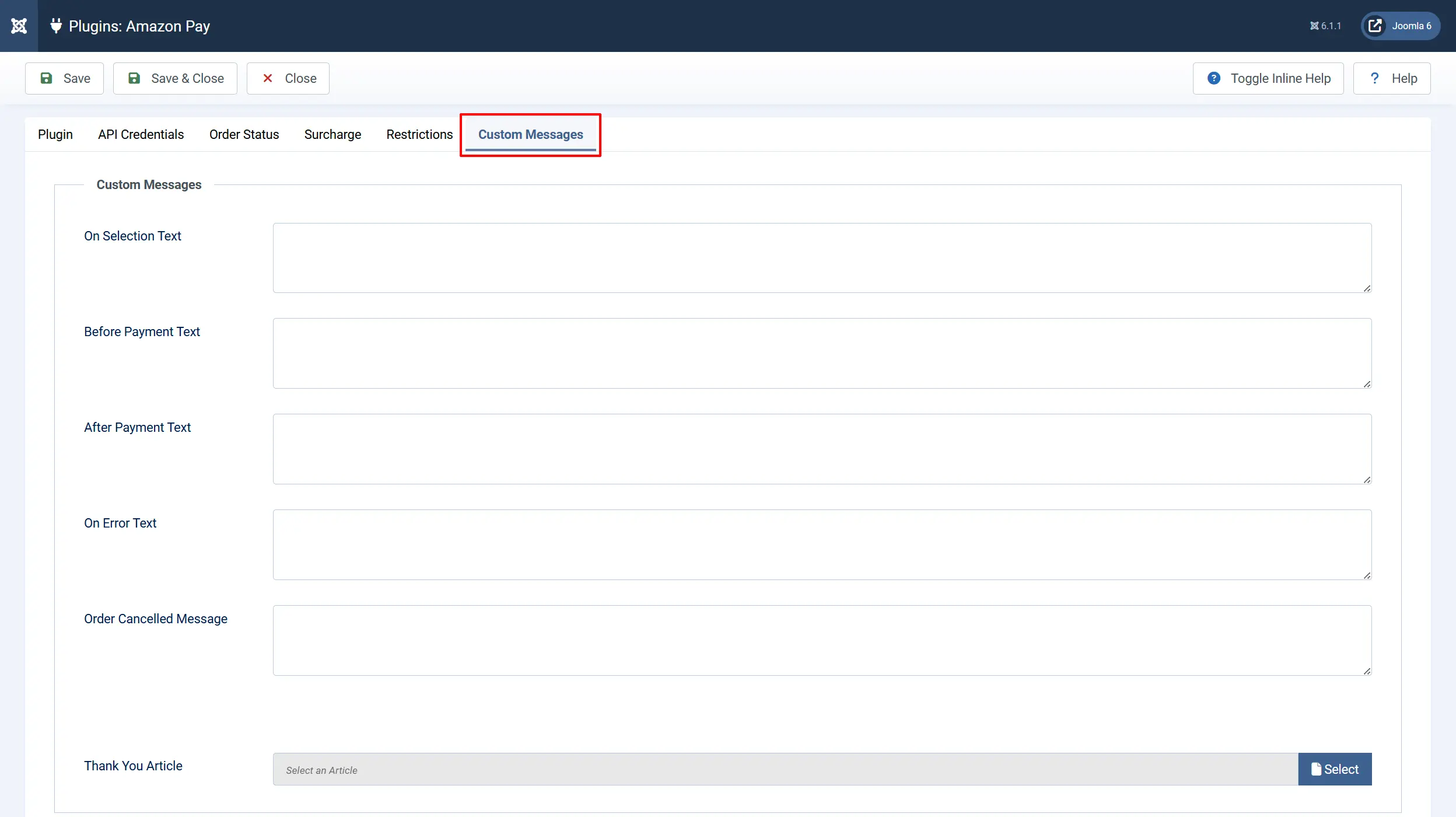Click into the Before Payment Text textarea
1456x817 pixels.
[x=822, y=354]
